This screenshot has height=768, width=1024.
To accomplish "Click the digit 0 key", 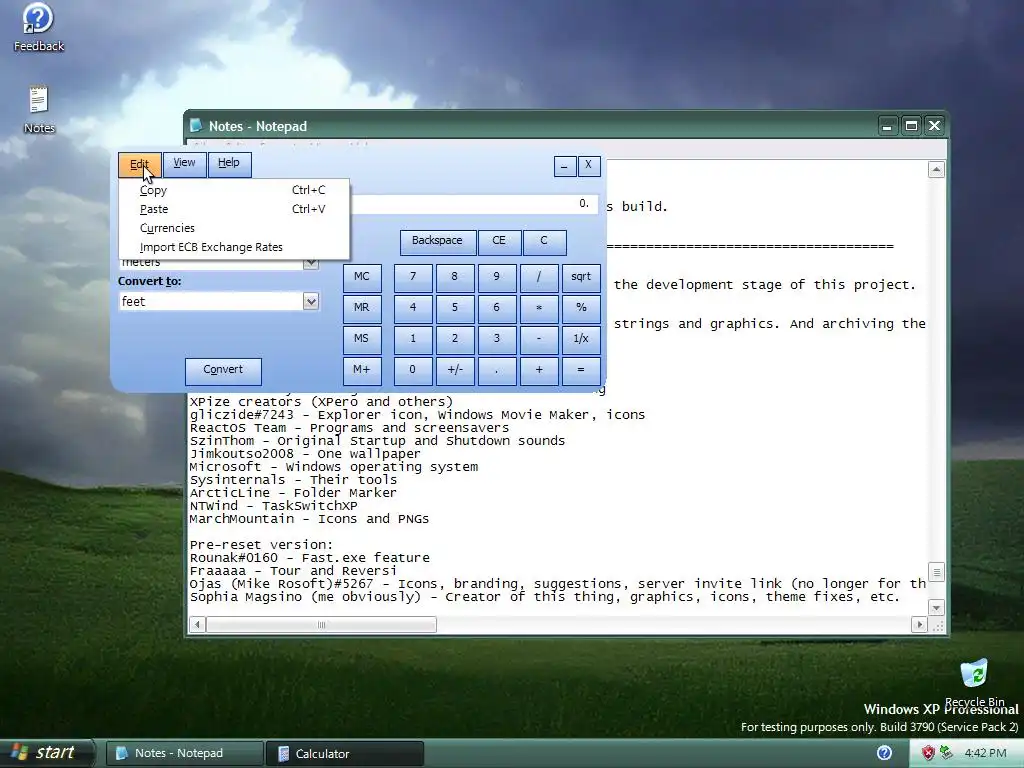I will [x=413, y=370].
